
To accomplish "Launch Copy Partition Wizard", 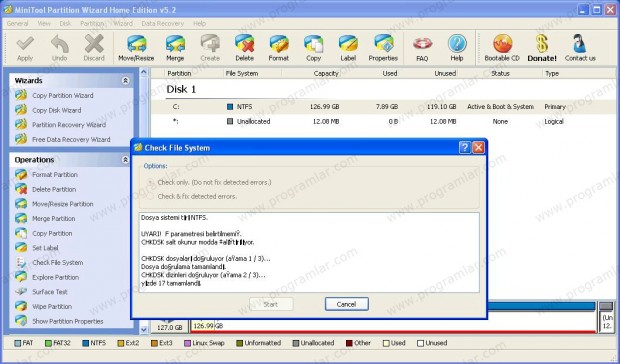I will click(62, 96).
